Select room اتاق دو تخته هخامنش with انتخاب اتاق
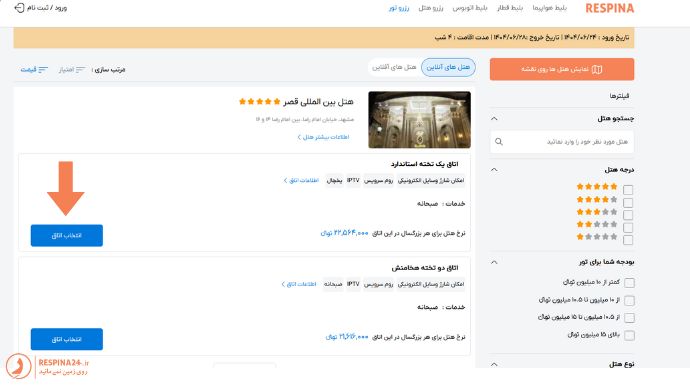690x385 pixels. coord(66,339)
